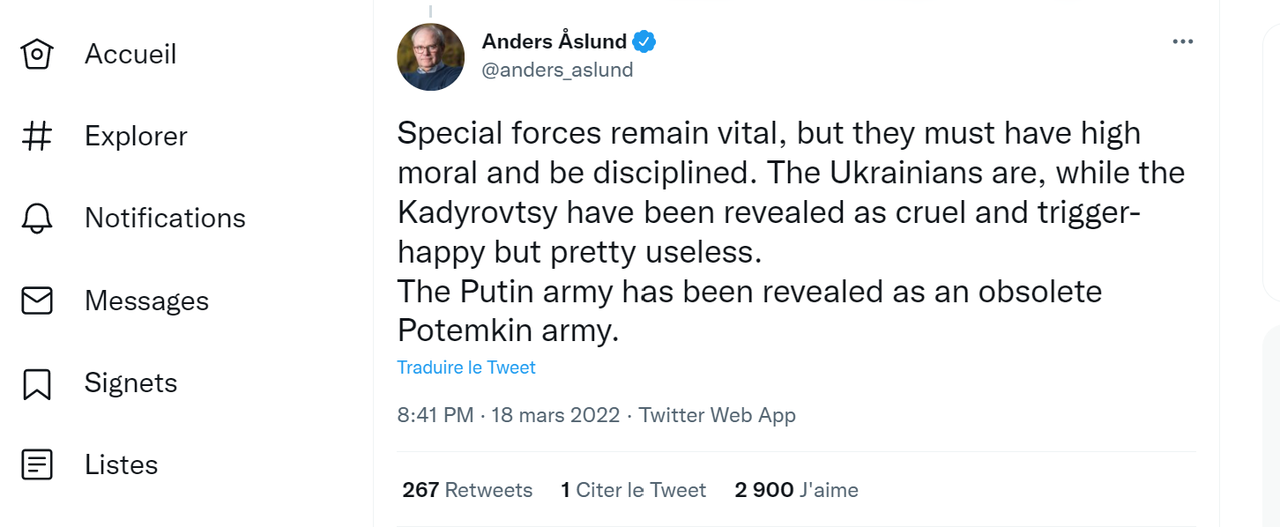The image size is (1280, 527).
Task: Click the Accueil home icon
Action: pos(37,54)
